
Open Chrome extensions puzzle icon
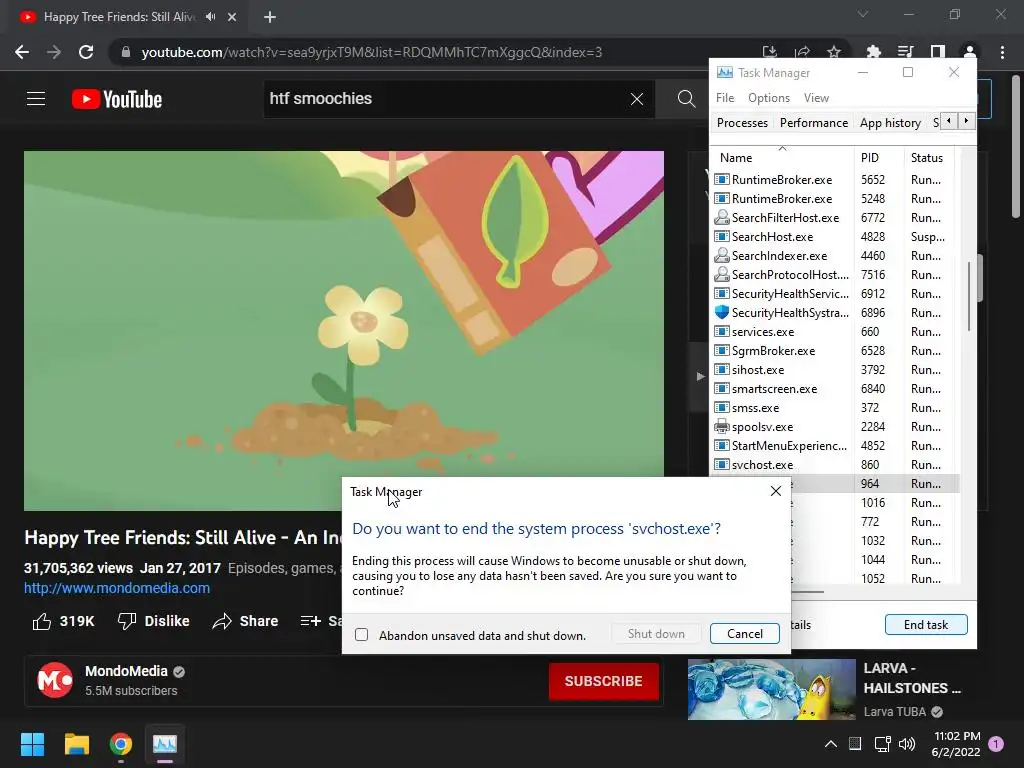click(x=873, y=52)
